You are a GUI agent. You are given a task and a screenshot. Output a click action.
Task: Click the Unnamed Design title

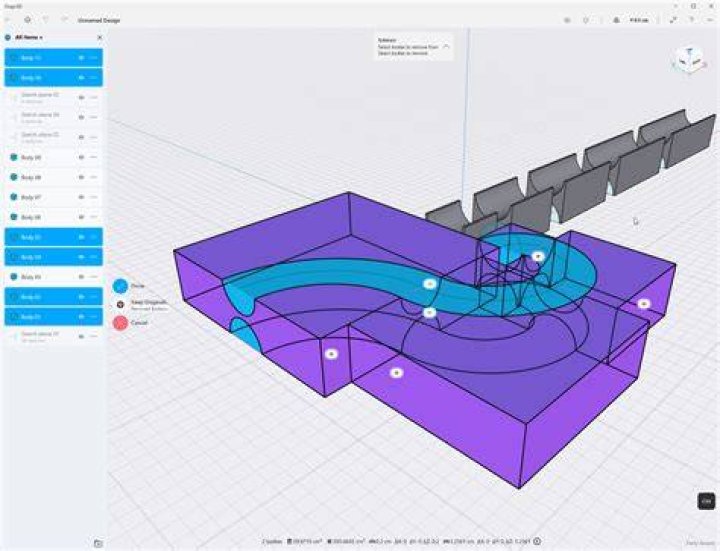click(x=99, y=21)
